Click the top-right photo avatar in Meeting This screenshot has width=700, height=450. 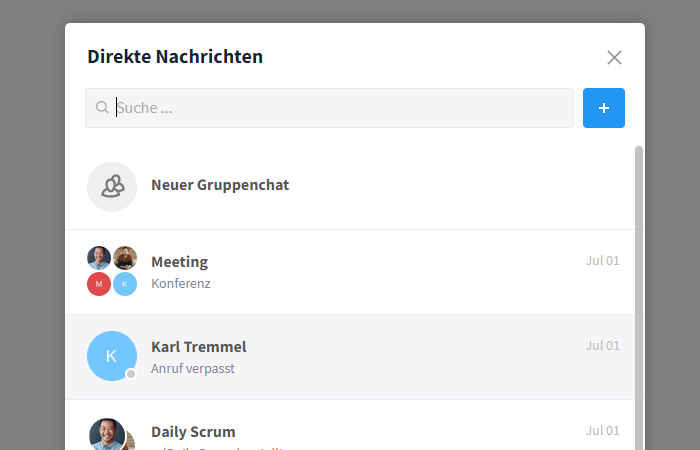tap(125, 258)
